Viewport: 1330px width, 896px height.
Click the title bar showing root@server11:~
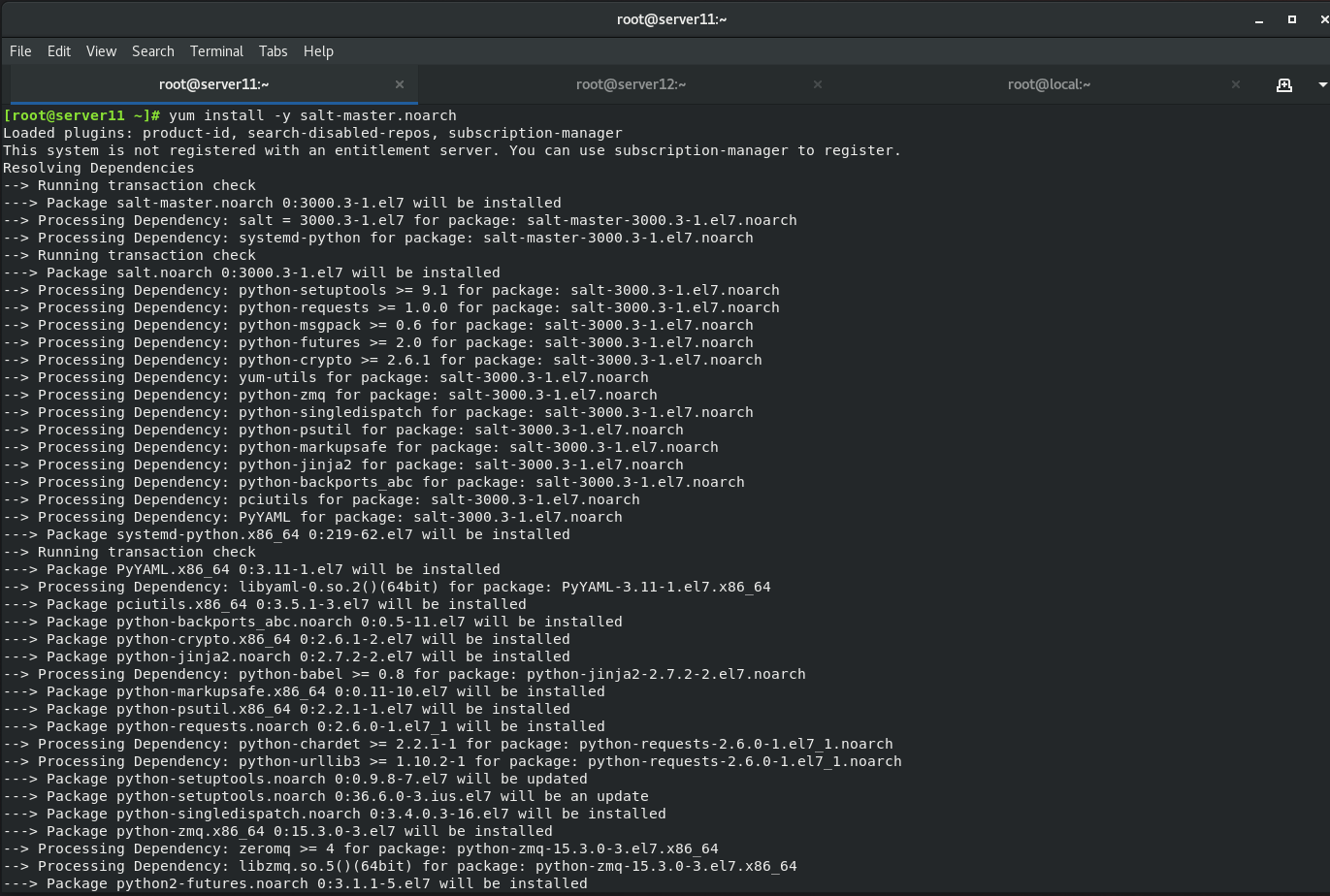[x=671, y=18]
